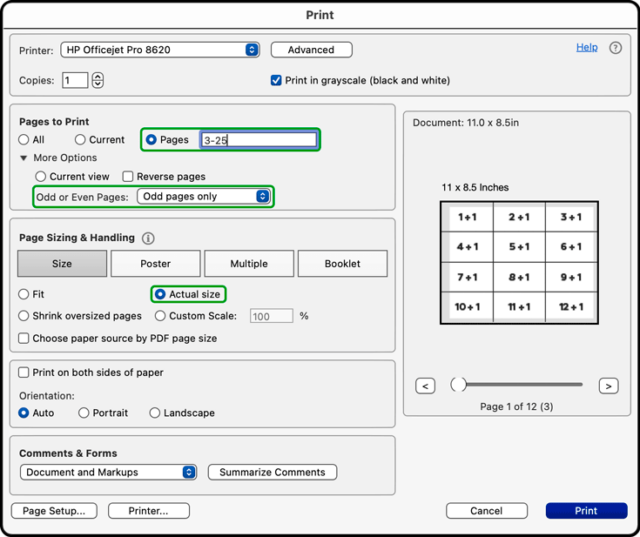Open the Page Sizing info icon

148,238
